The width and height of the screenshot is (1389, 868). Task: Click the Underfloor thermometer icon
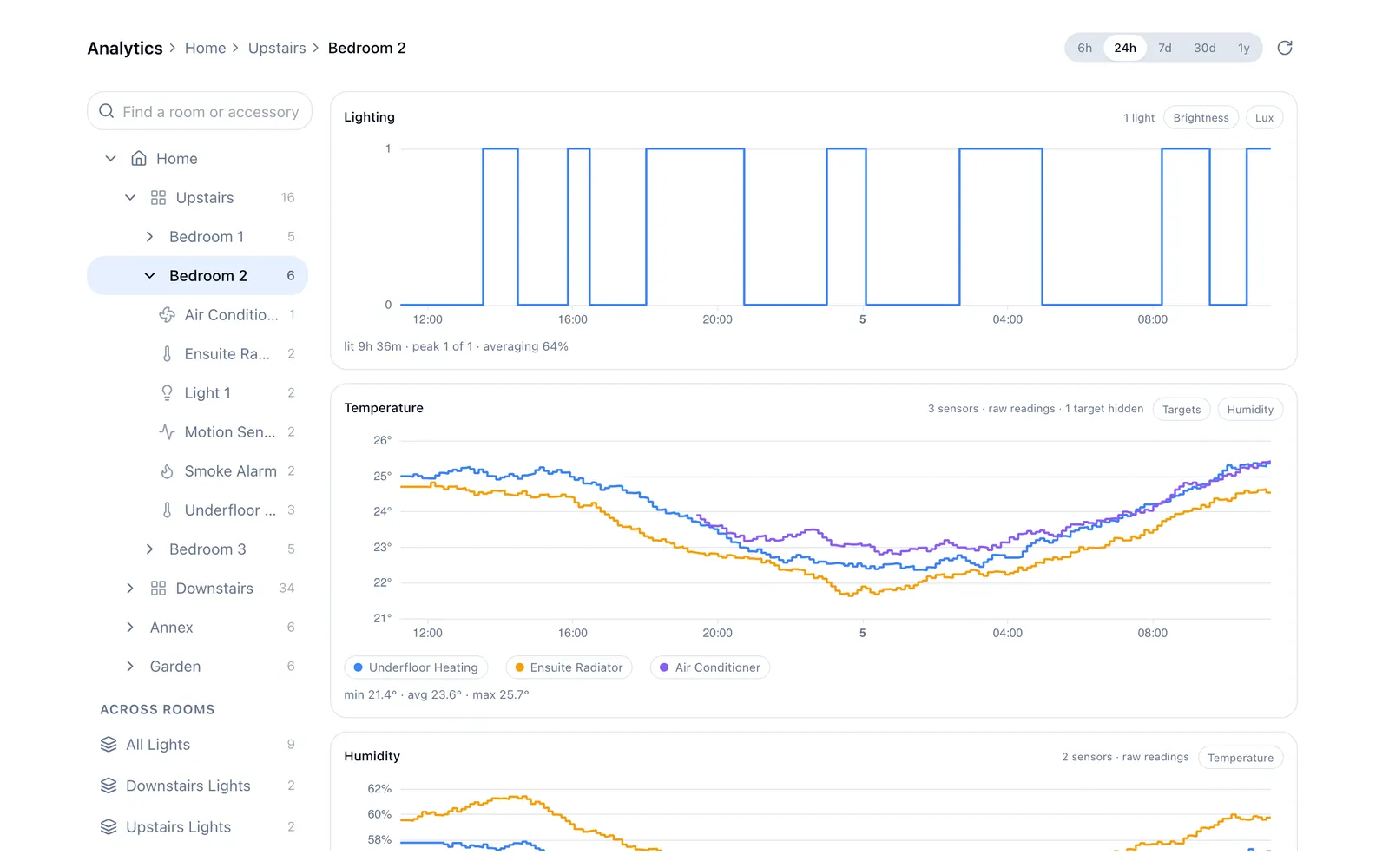point(167,510)
